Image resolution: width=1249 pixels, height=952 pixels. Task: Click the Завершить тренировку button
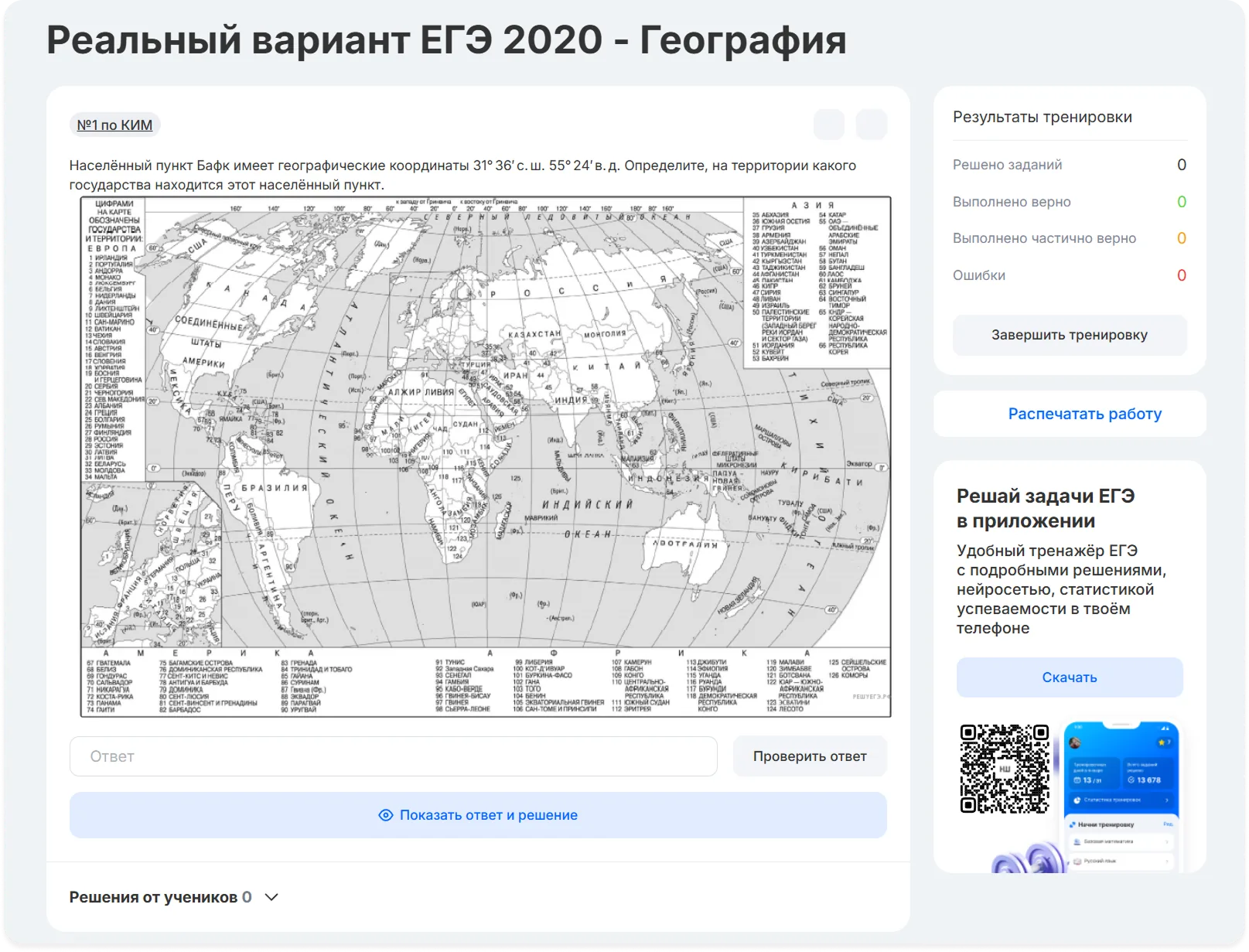point(1070,335)
